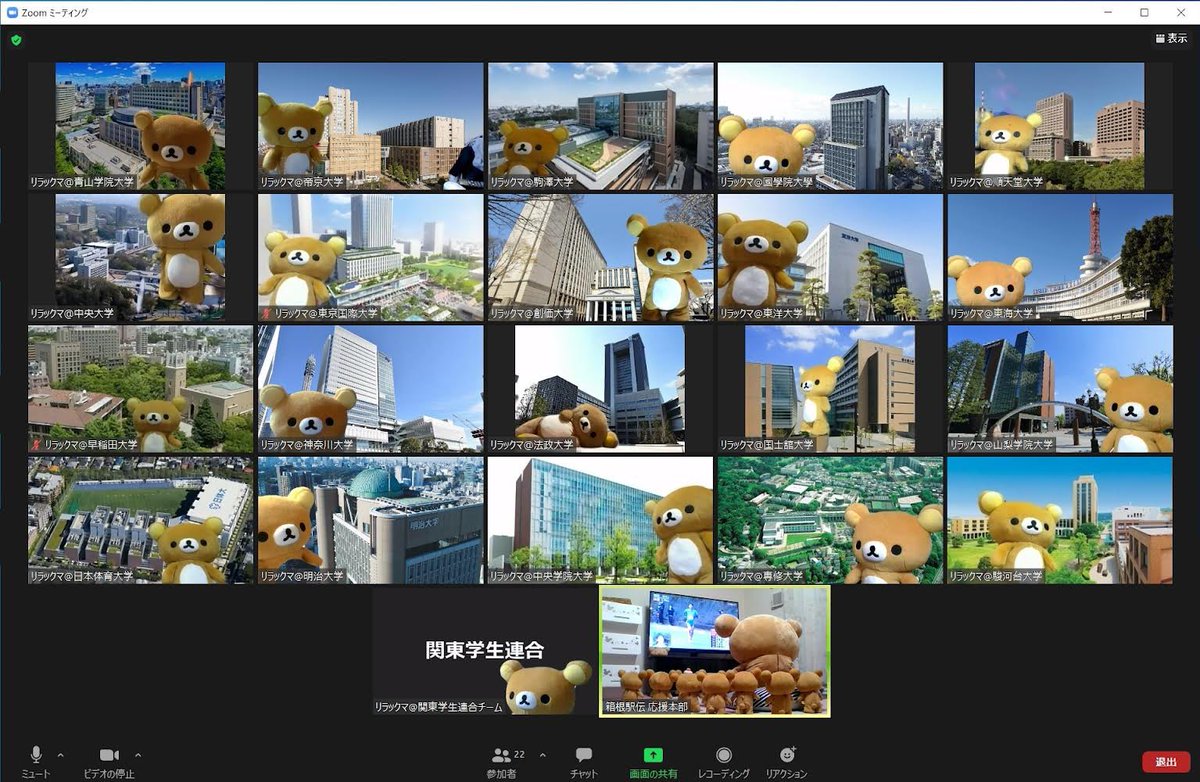
Task: Select the 関東学生連合チーム video tile
Action: click(485, 651)
